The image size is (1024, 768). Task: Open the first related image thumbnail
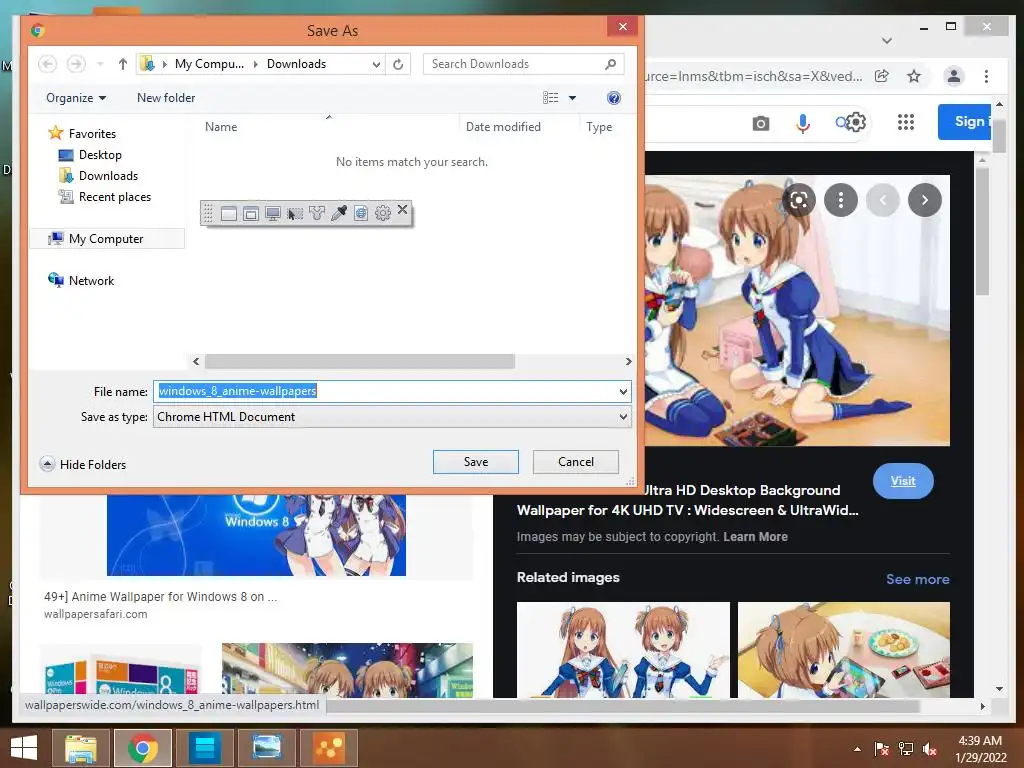pyautogui.click(x=622, y=650)
